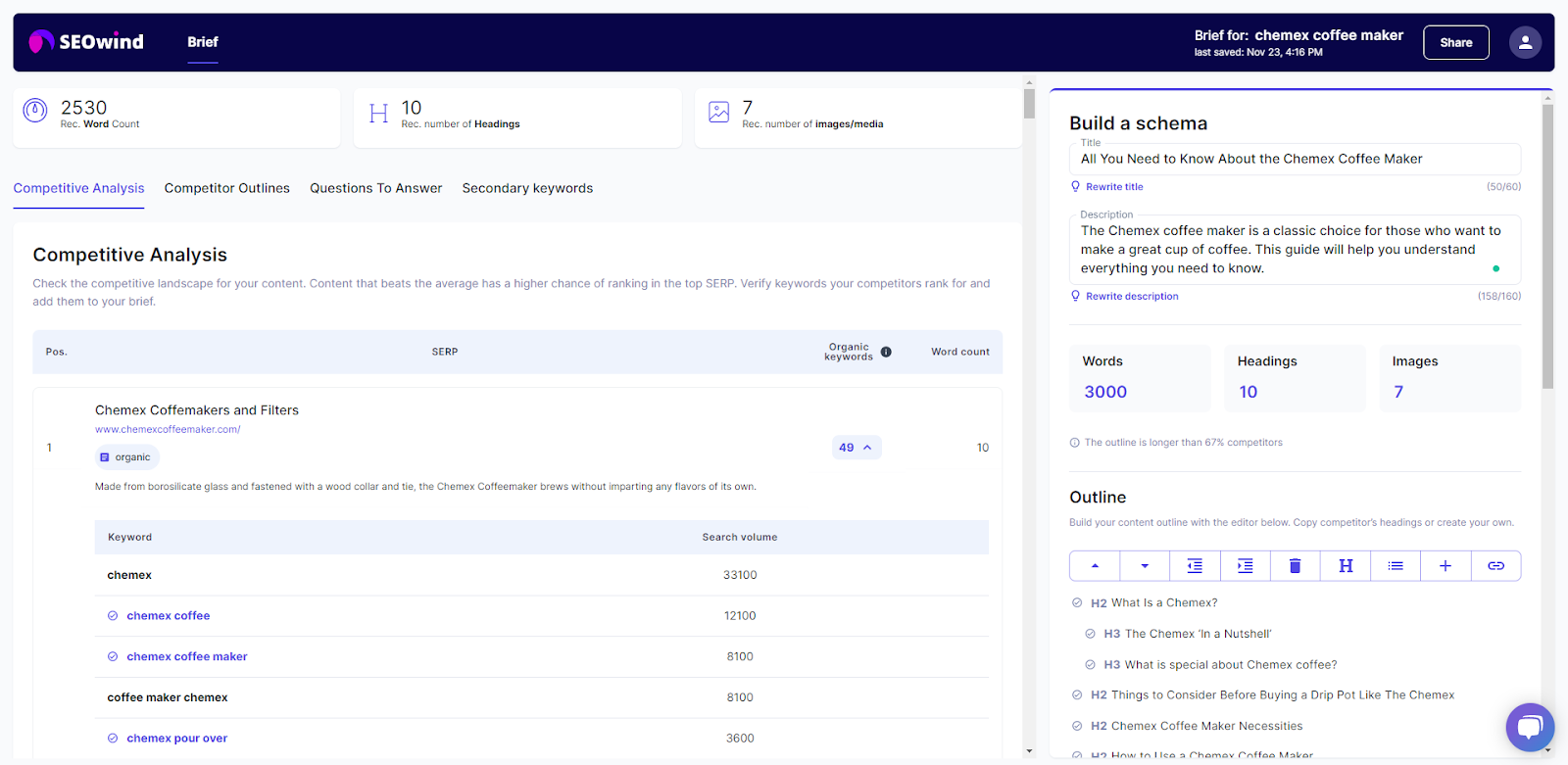Click the heading H button in outline toolbar
The width and height of the screenshot is (1568, 765).
(x=1346, y=566)
